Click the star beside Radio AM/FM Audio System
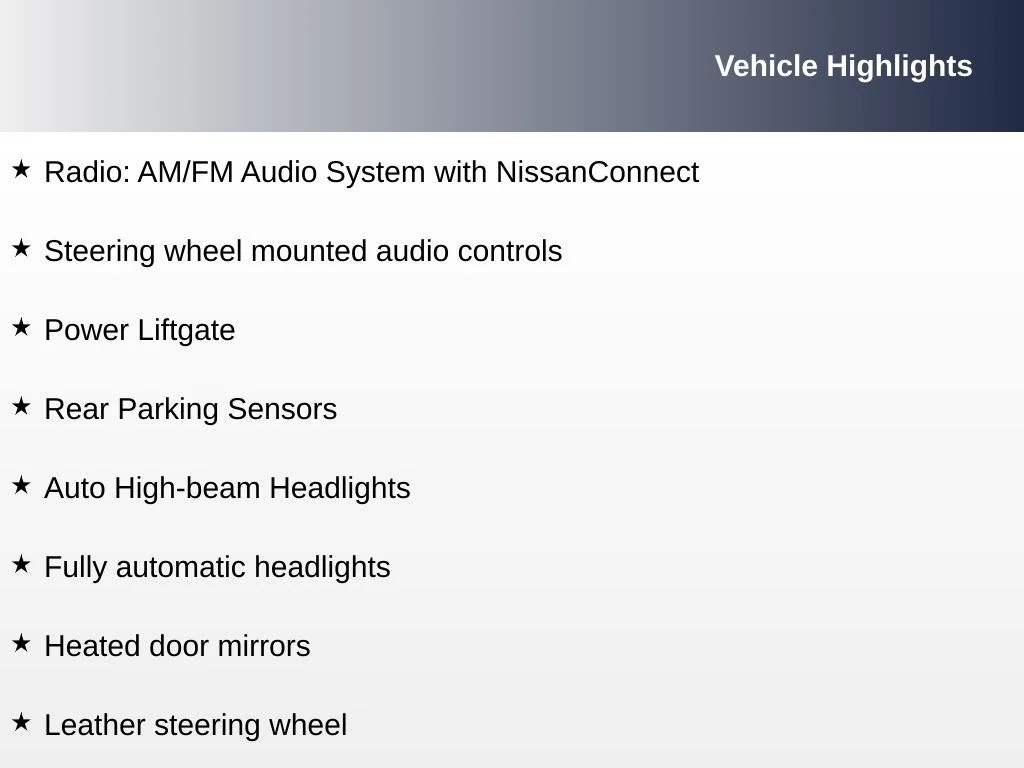1024x768 pixels. click(21, 169)
